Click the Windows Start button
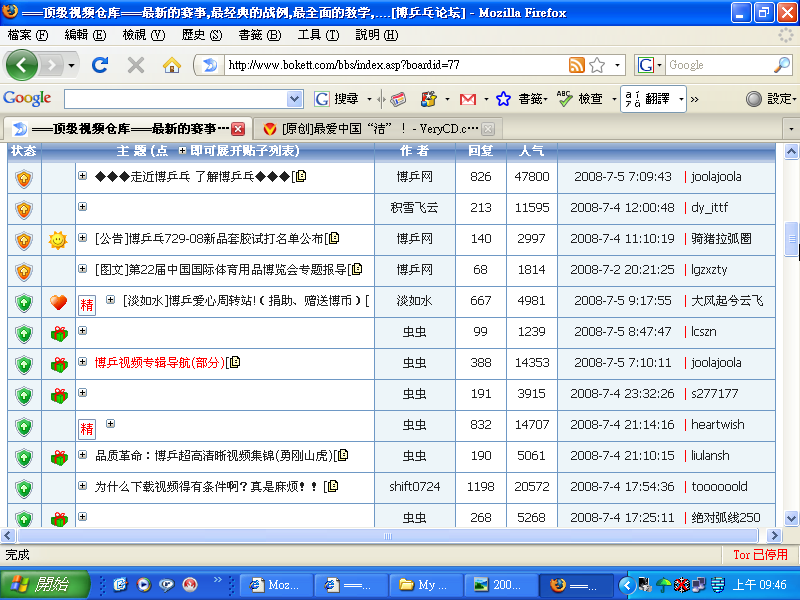 pyautogui.click(x=42, y=584)
